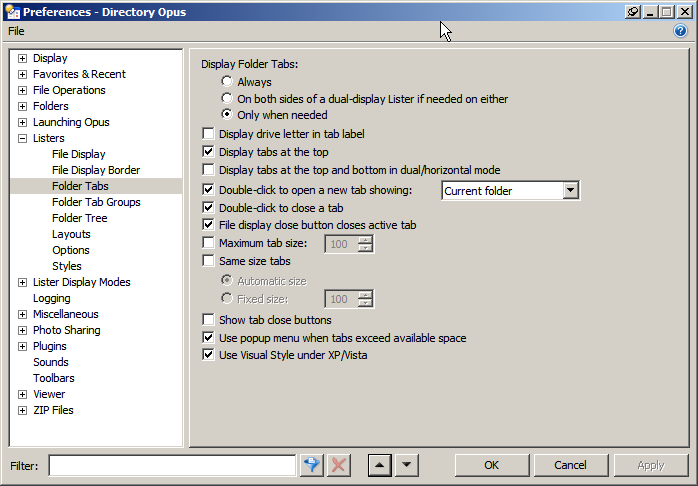Toggle Double-click to open a new tab checkbox
The width and height of the screenshot is (698, 486).
(x=208, y=190)
